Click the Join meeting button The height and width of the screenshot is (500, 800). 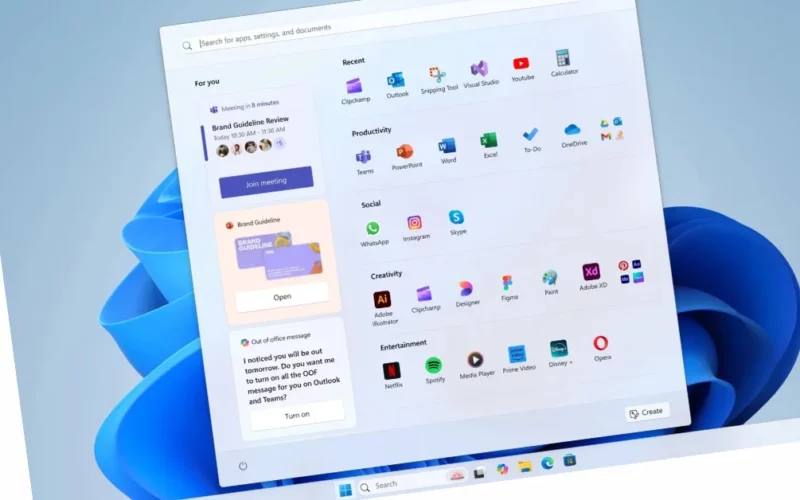click(266, 182)
